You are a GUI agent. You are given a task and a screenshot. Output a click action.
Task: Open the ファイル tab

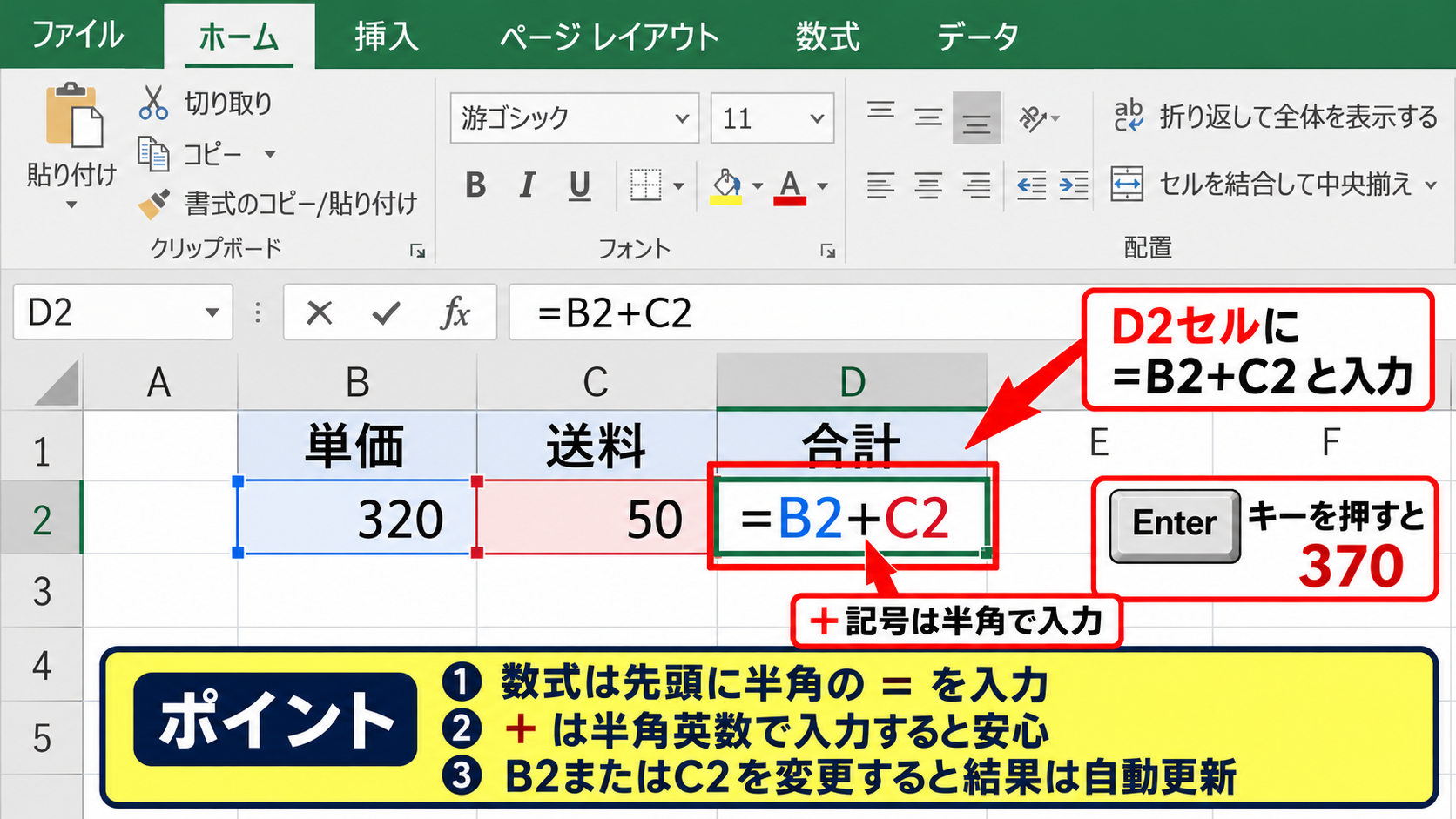pyautogui.click(x=77, y=36)
